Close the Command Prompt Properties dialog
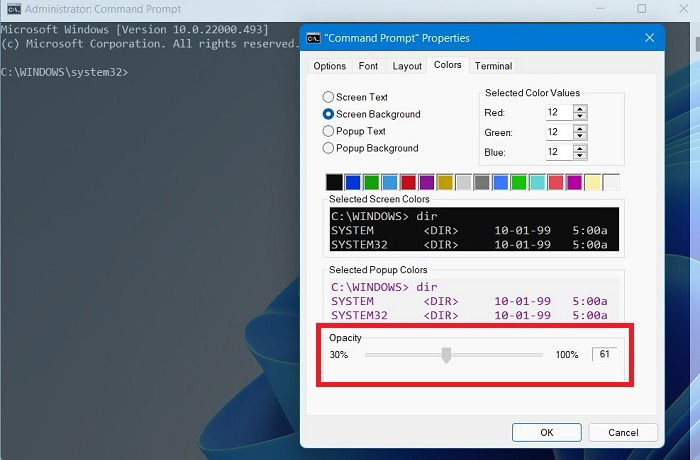The image size is (700, 460). click(x=650, y=38)
